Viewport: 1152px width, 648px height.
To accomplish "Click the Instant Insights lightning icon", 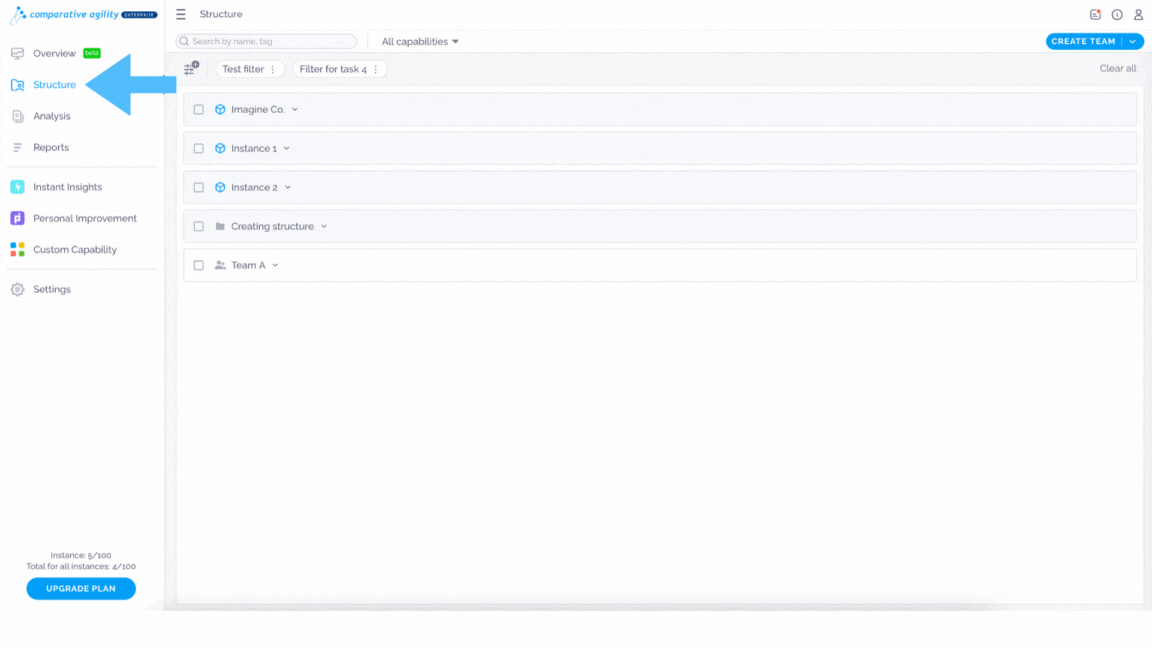I will (18, 187).
